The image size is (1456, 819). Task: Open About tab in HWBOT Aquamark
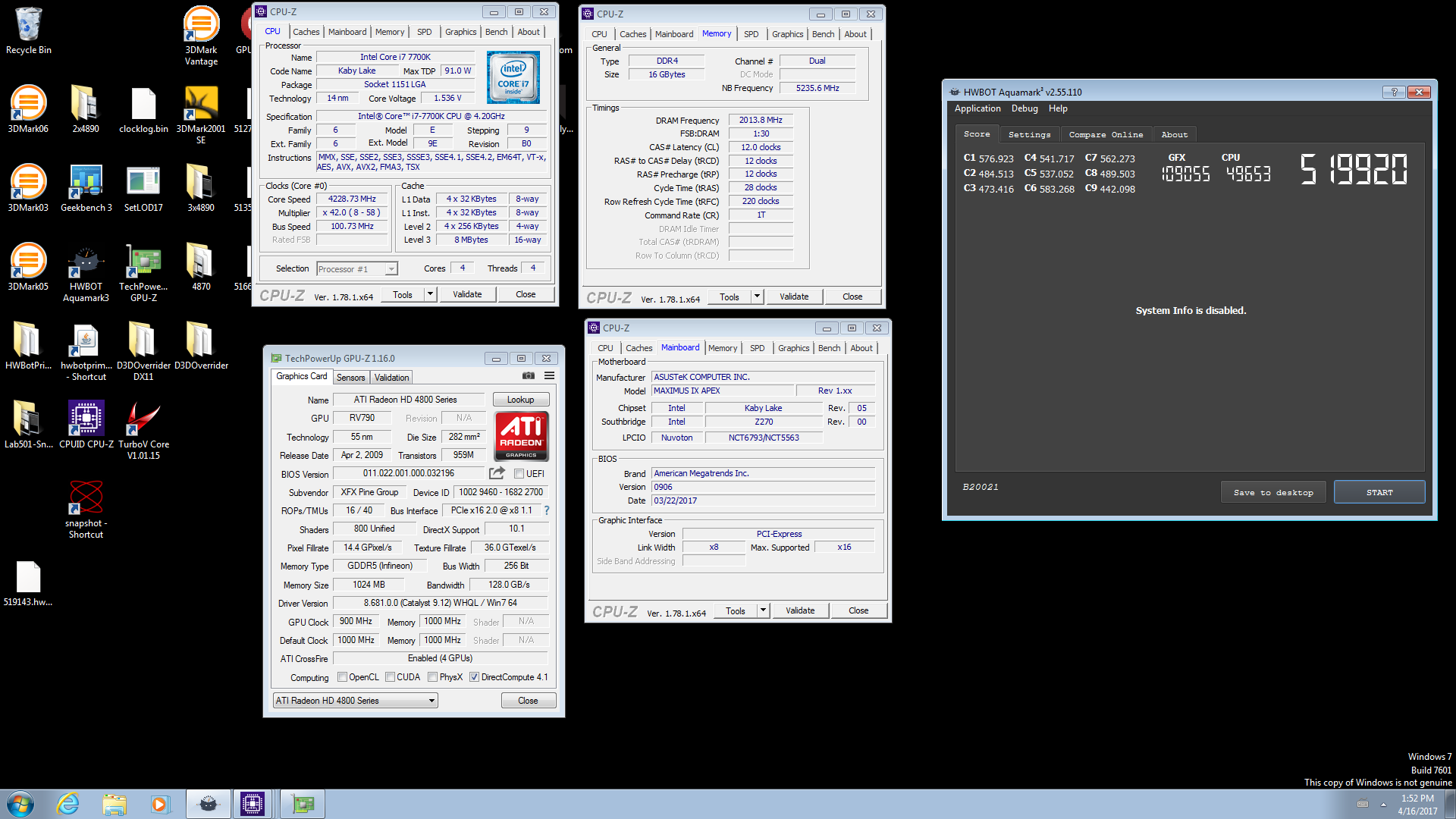coord(1175,134)
